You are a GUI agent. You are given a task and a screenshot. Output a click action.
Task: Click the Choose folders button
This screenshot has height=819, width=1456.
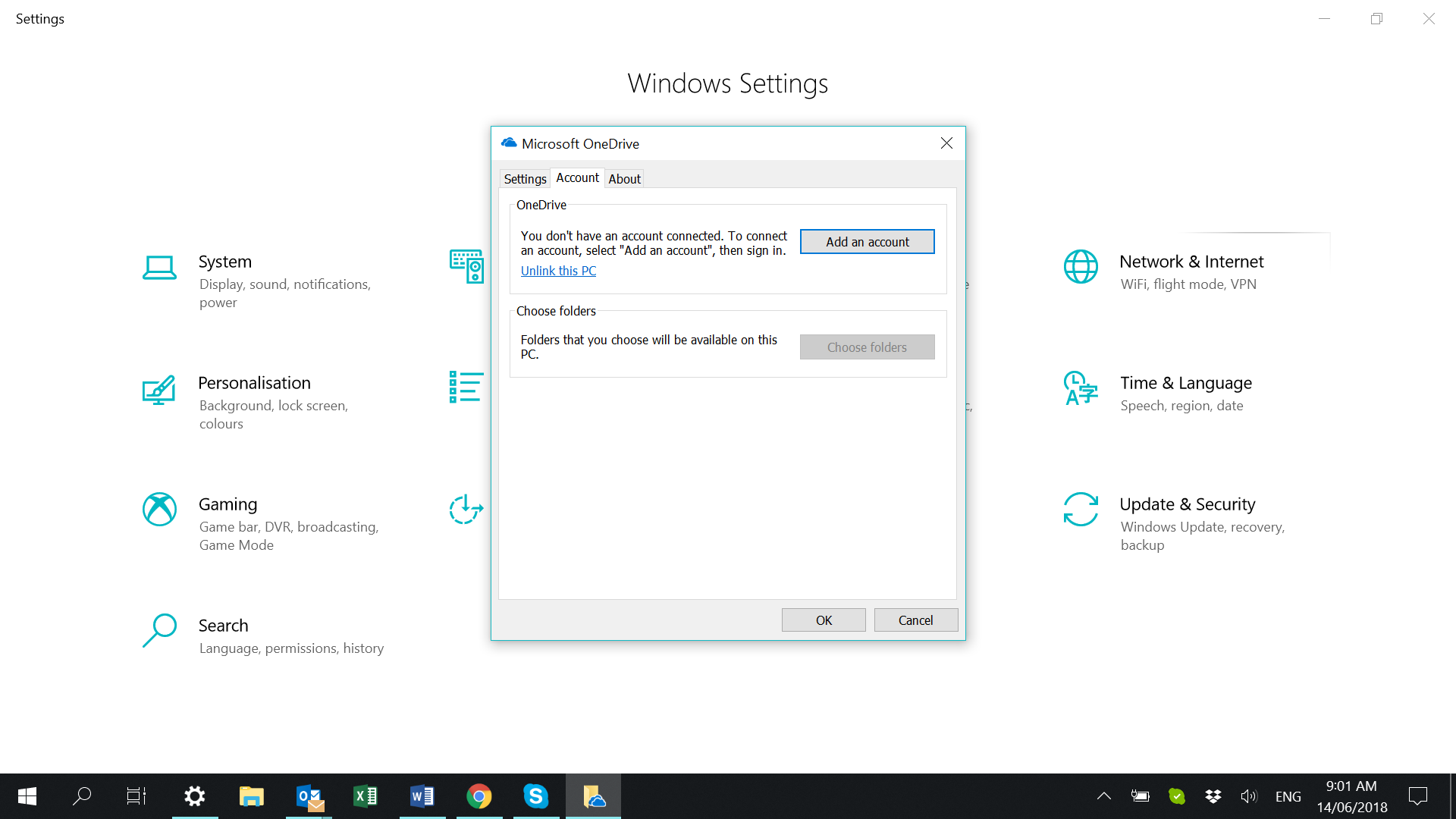(x=867, y=347)
